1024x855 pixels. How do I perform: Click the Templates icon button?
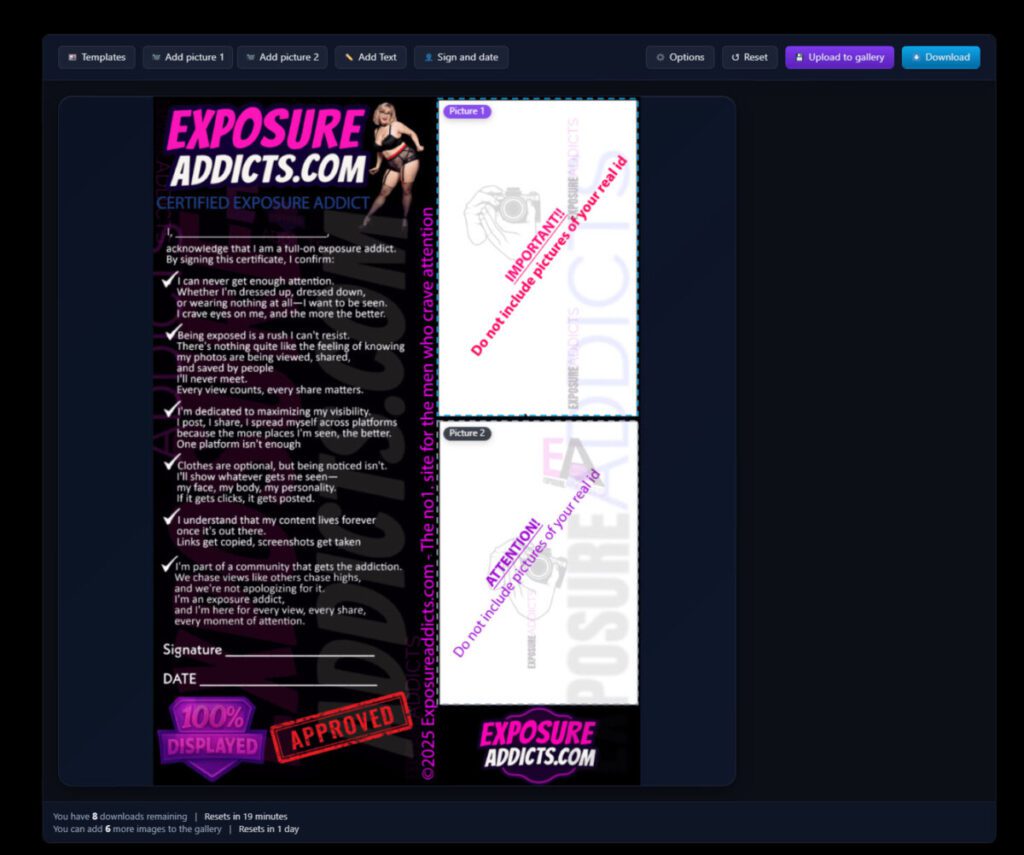pyautogui.click(x=96, y=57)
